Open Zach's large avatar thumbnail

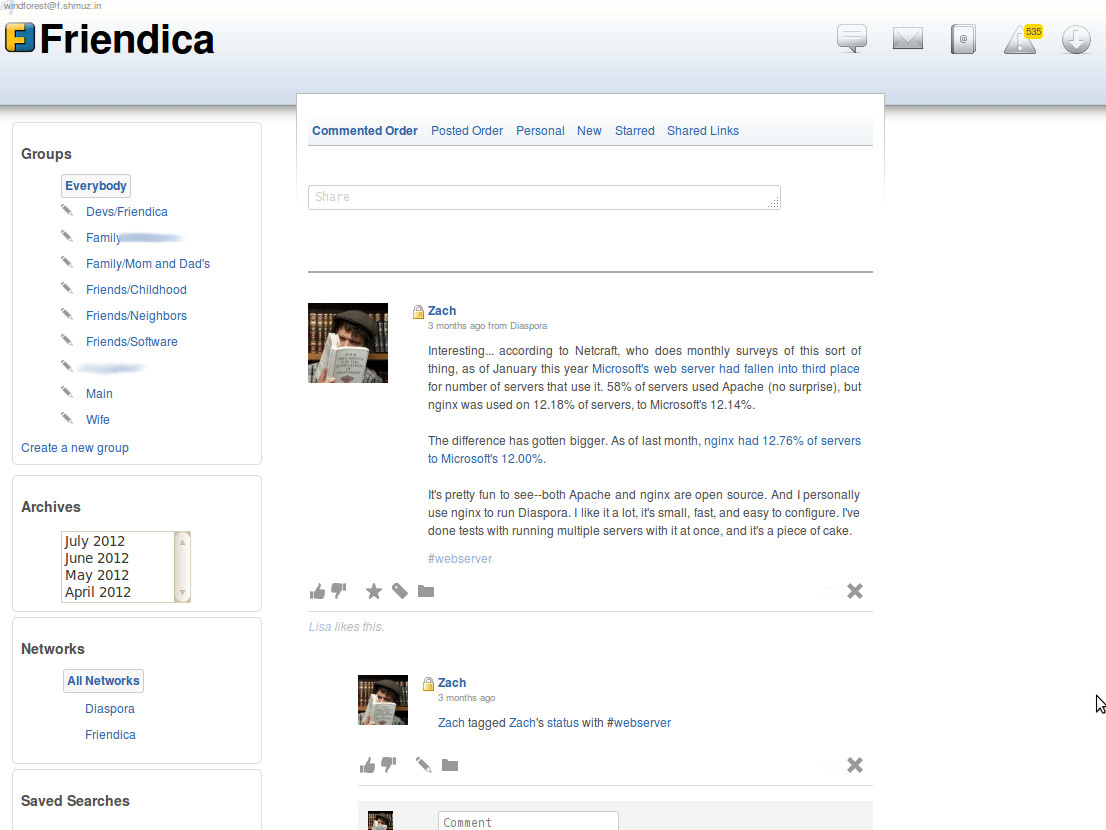[348, 343]
